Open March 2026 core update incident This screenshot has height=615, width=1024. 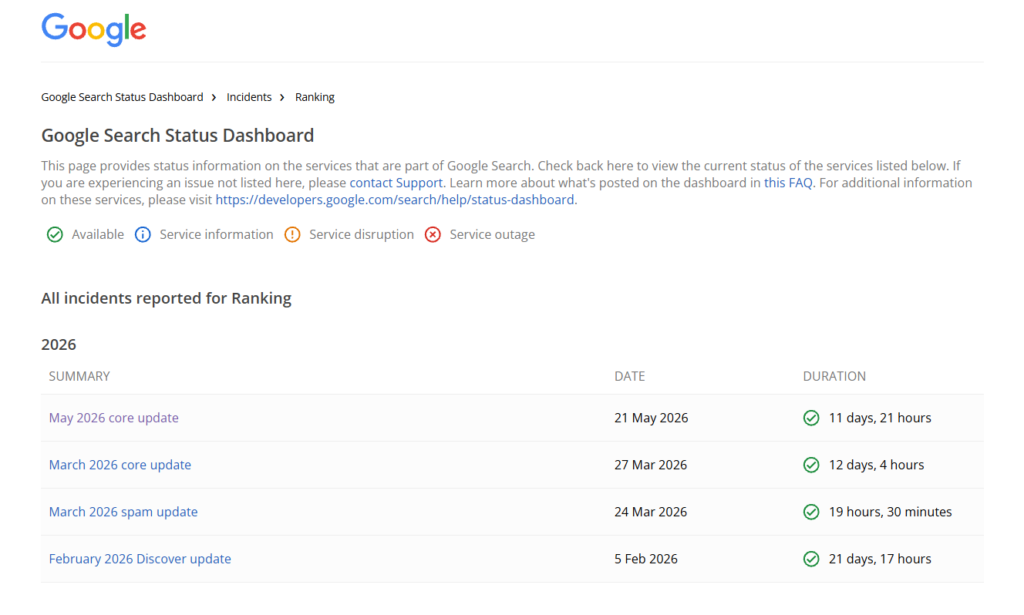click(x=120, y=465)
